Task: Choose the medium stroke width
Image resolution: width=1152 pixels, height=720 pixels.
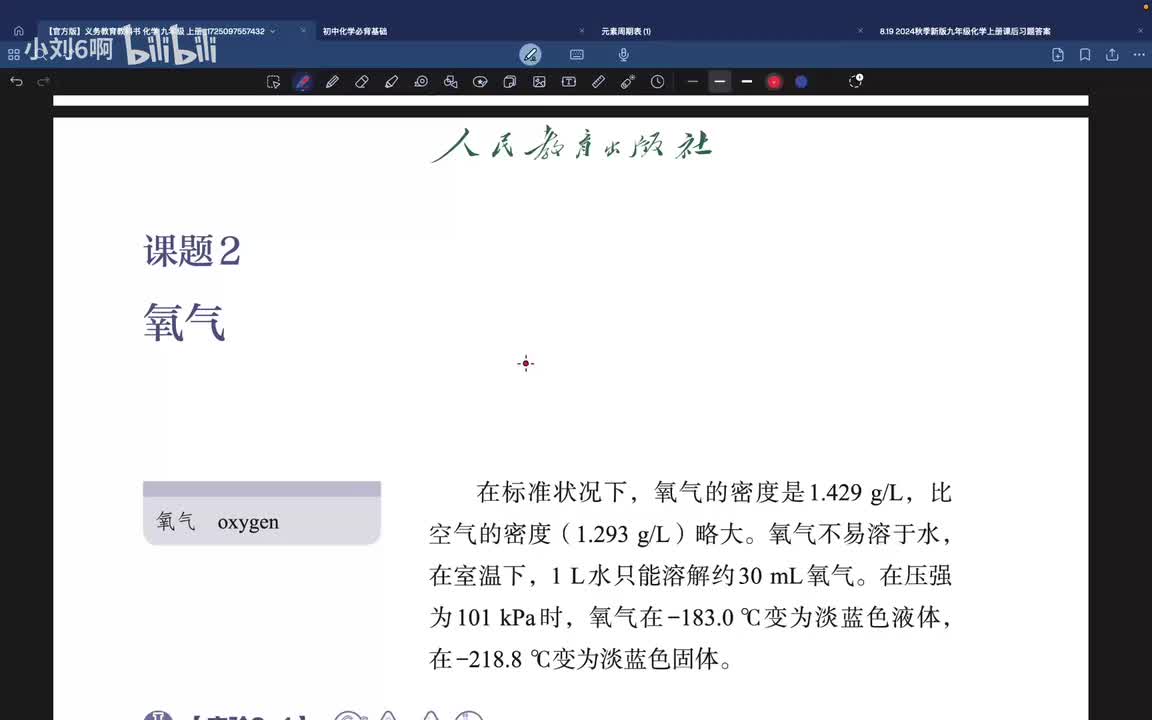Action: 720,82
